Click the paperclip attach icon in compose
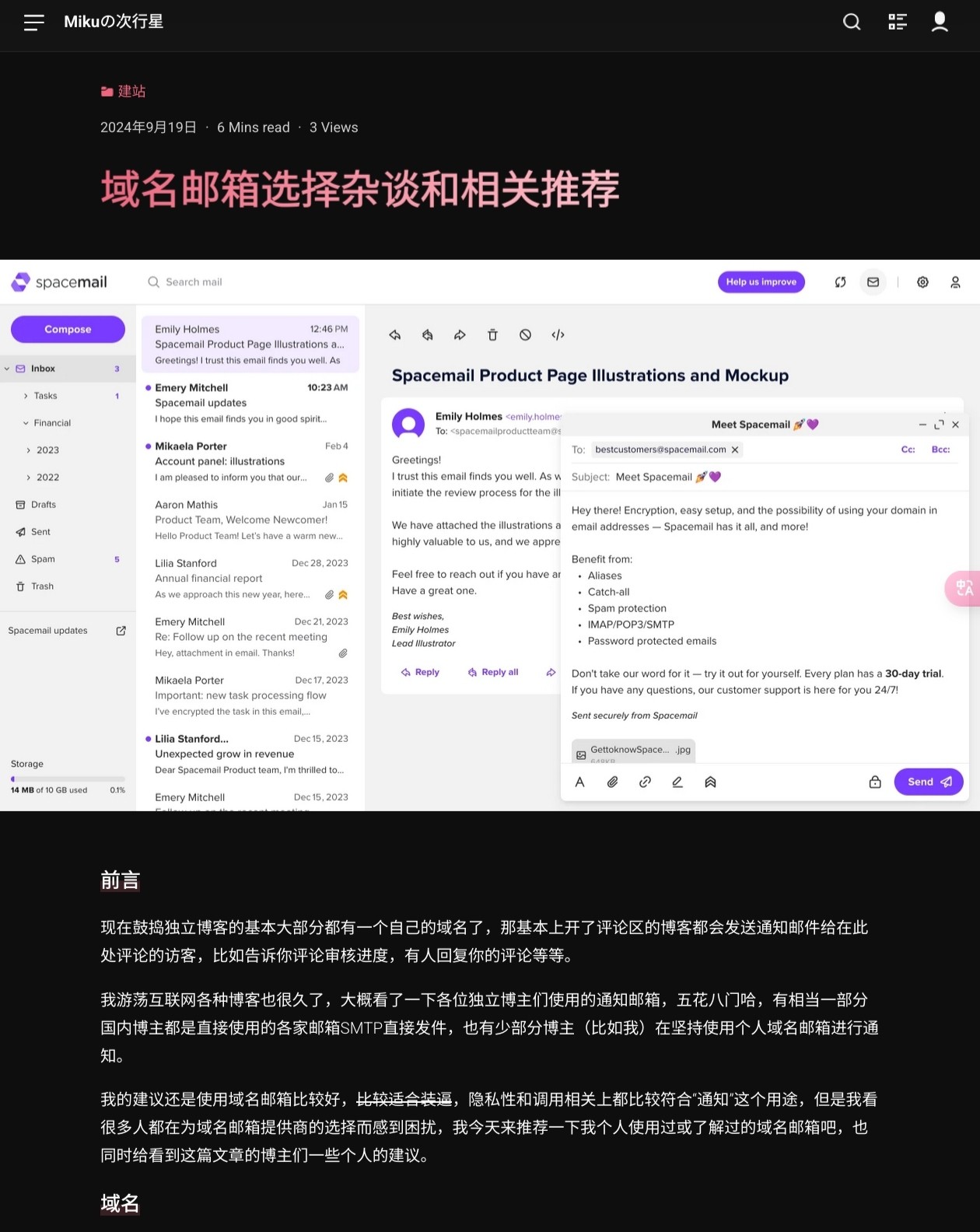Viewport: 980px width, 1232px height. [x=612, y=782]
